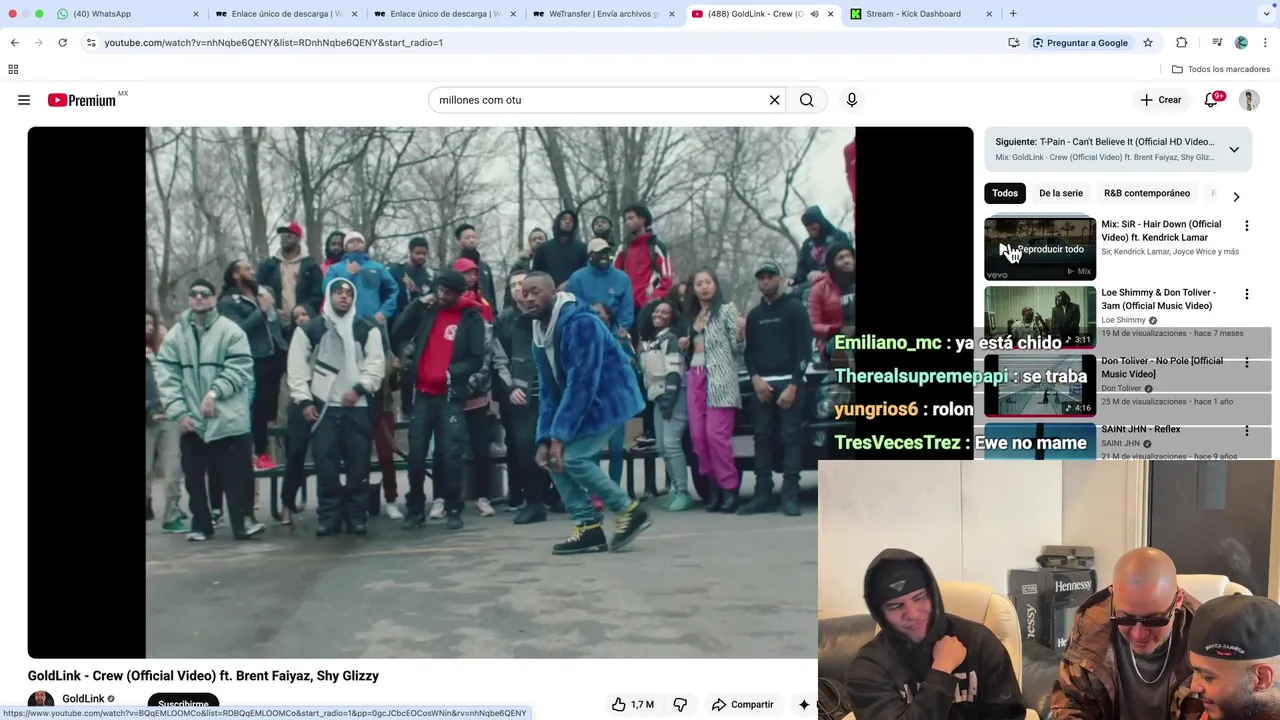Click Compartir share button
The width and height of the screenshot is (1280, 720).
[x=742, y=704]
